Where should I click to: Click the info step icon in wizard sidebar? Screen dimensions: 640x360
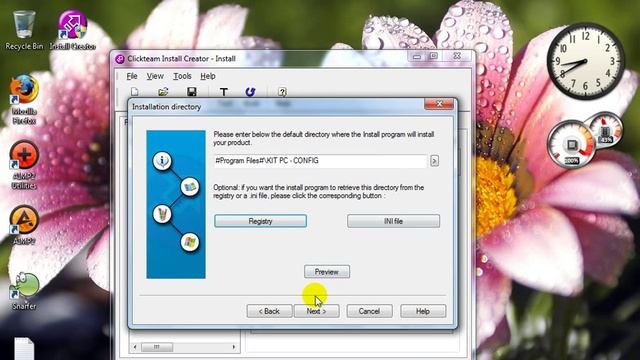tap(162, 161)
